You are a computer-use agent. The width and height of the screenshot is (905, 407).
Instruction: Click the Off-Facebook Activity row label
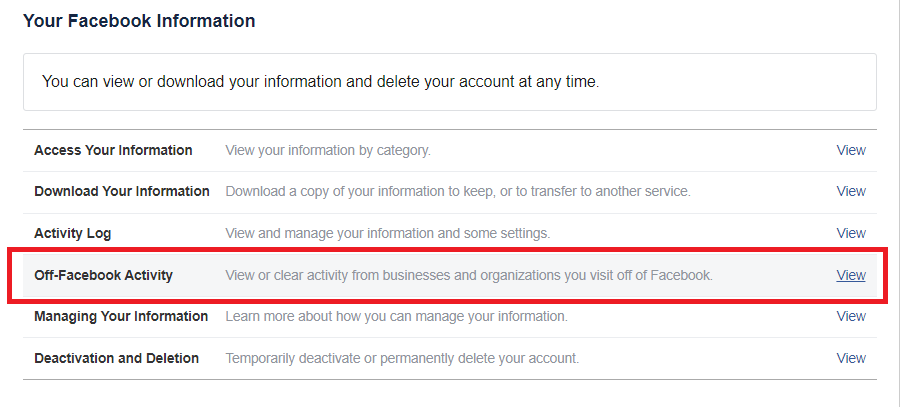pyautogui.click(x=103, y=275)
